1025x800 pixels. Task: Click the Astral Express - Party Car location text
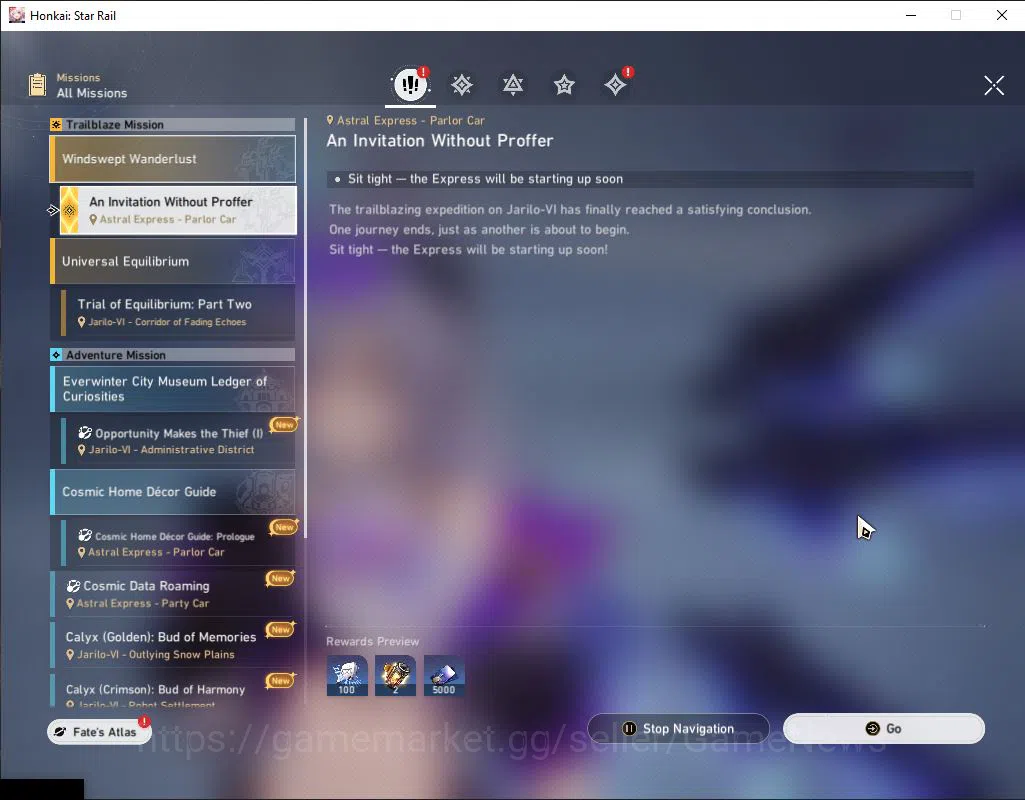point(143,603)
